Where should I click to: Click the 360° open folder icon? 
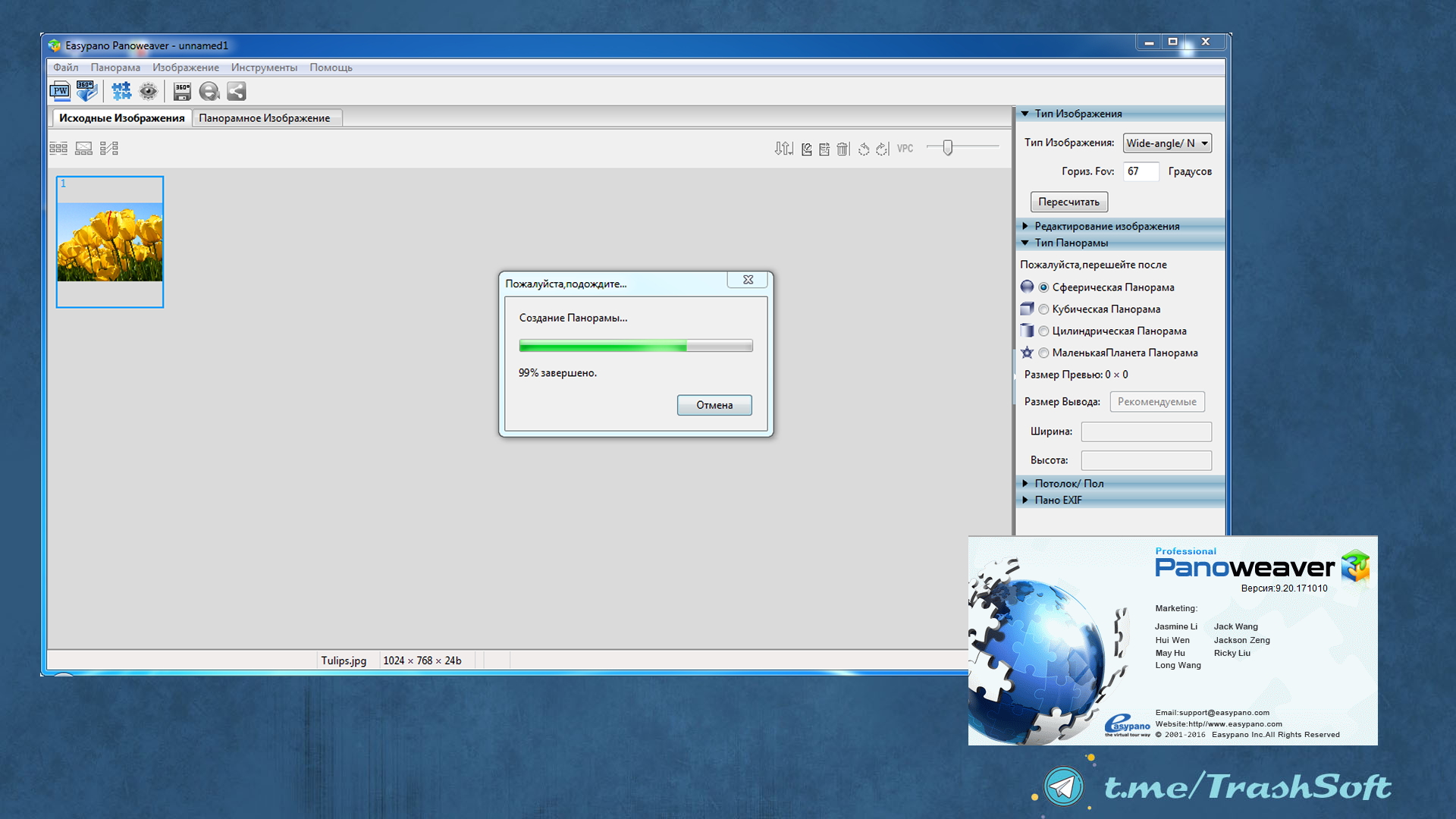tap(87, 92)
